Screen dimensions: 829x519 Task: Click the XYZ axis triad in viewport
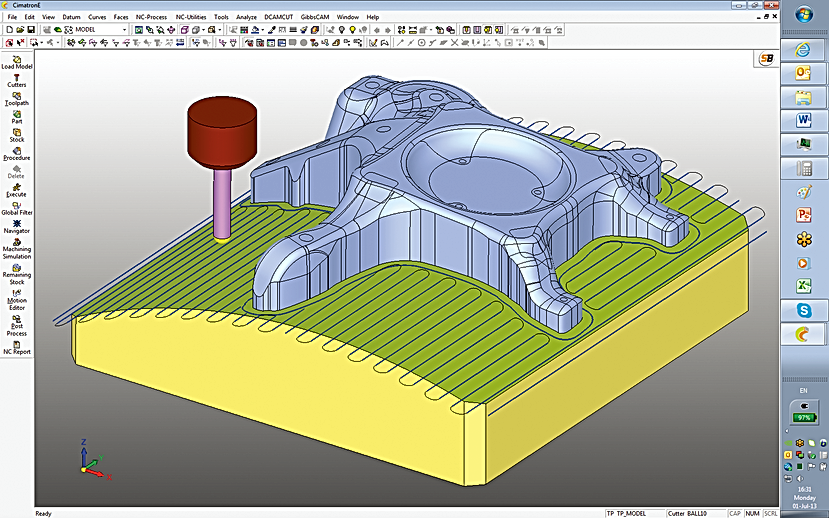[94, 459]
